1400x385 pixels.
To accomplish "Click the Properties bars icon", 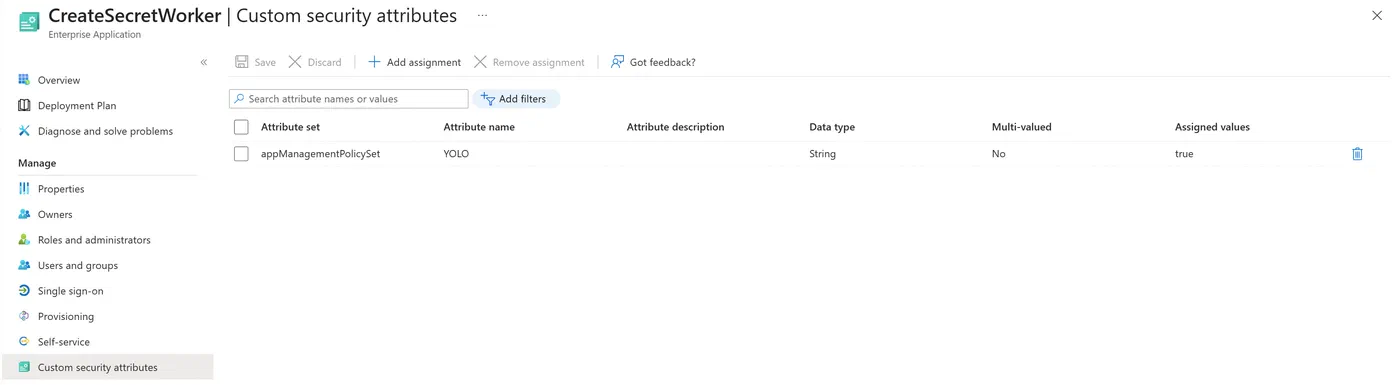I will (24, 188).
